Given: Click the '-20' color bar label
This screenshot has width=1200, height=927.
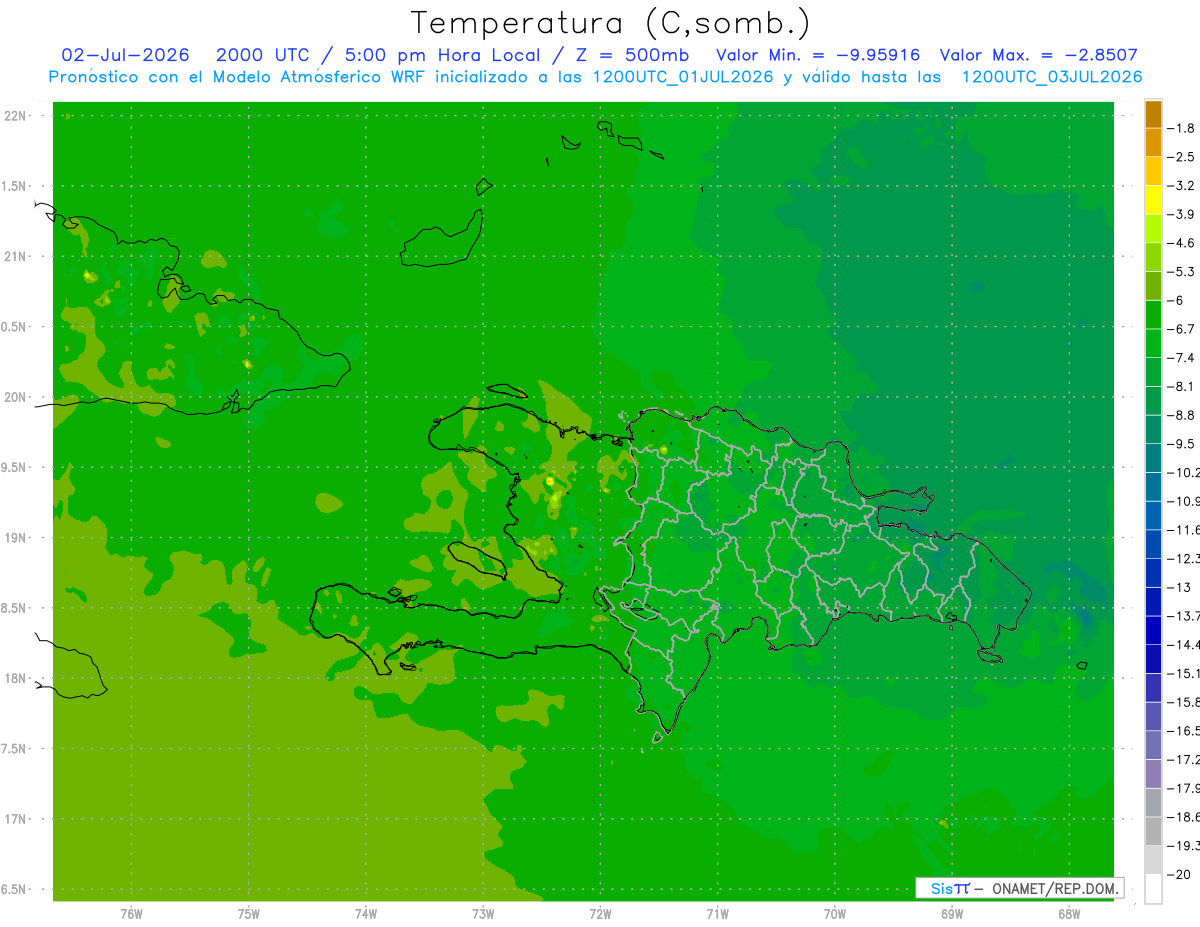Looking at the screenshot, I should [1179, 875].
